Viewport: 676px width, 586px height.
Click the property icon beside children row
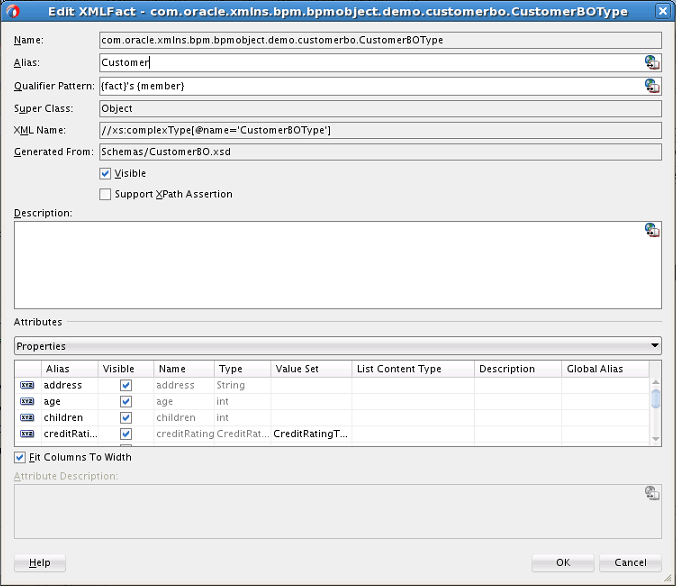[x=27, y=417]
